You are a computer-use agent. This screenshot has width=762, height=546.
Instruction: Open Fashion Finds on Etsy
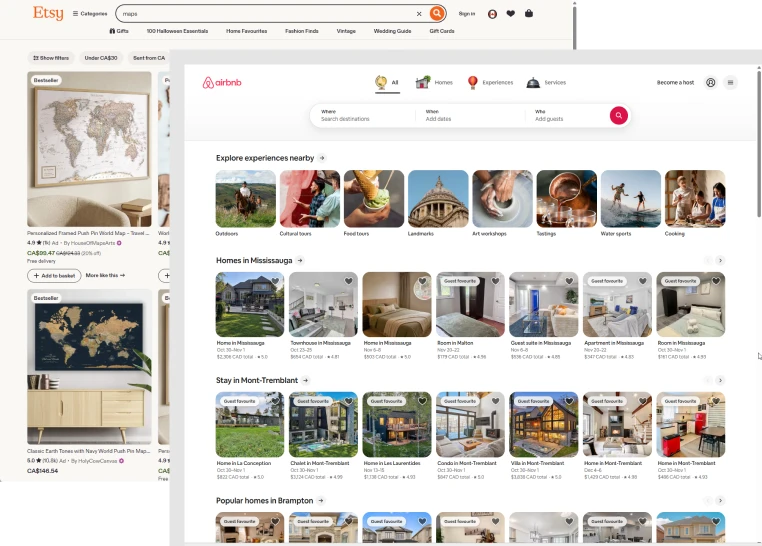tap(302, 31)
